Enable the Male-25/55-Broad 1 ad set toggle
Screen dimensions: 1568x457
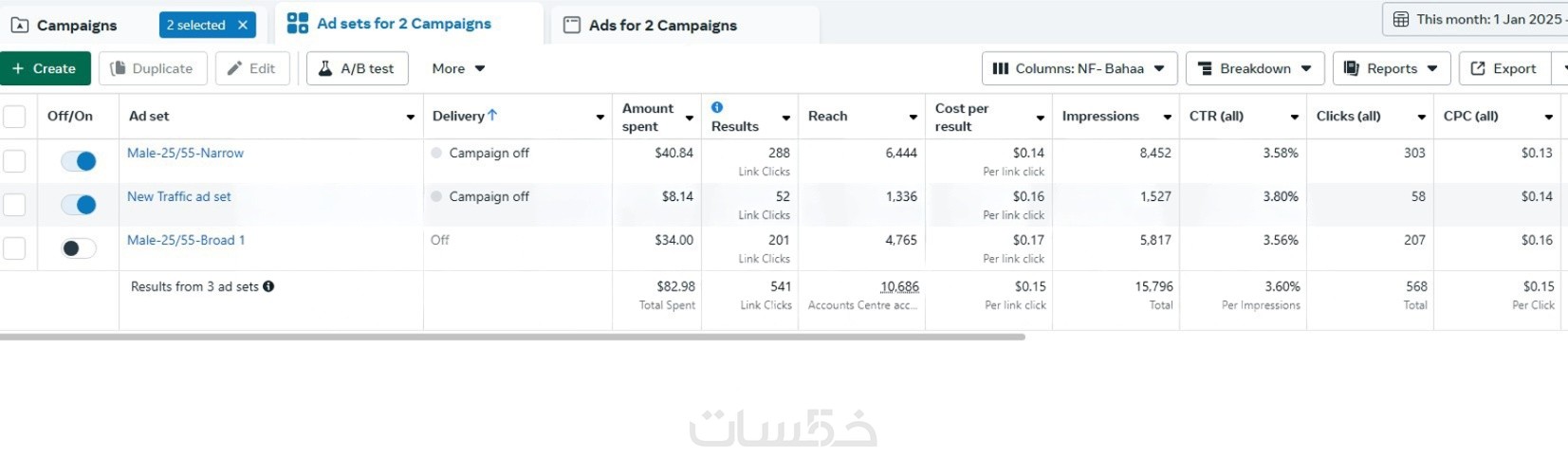tap(79, 248)
